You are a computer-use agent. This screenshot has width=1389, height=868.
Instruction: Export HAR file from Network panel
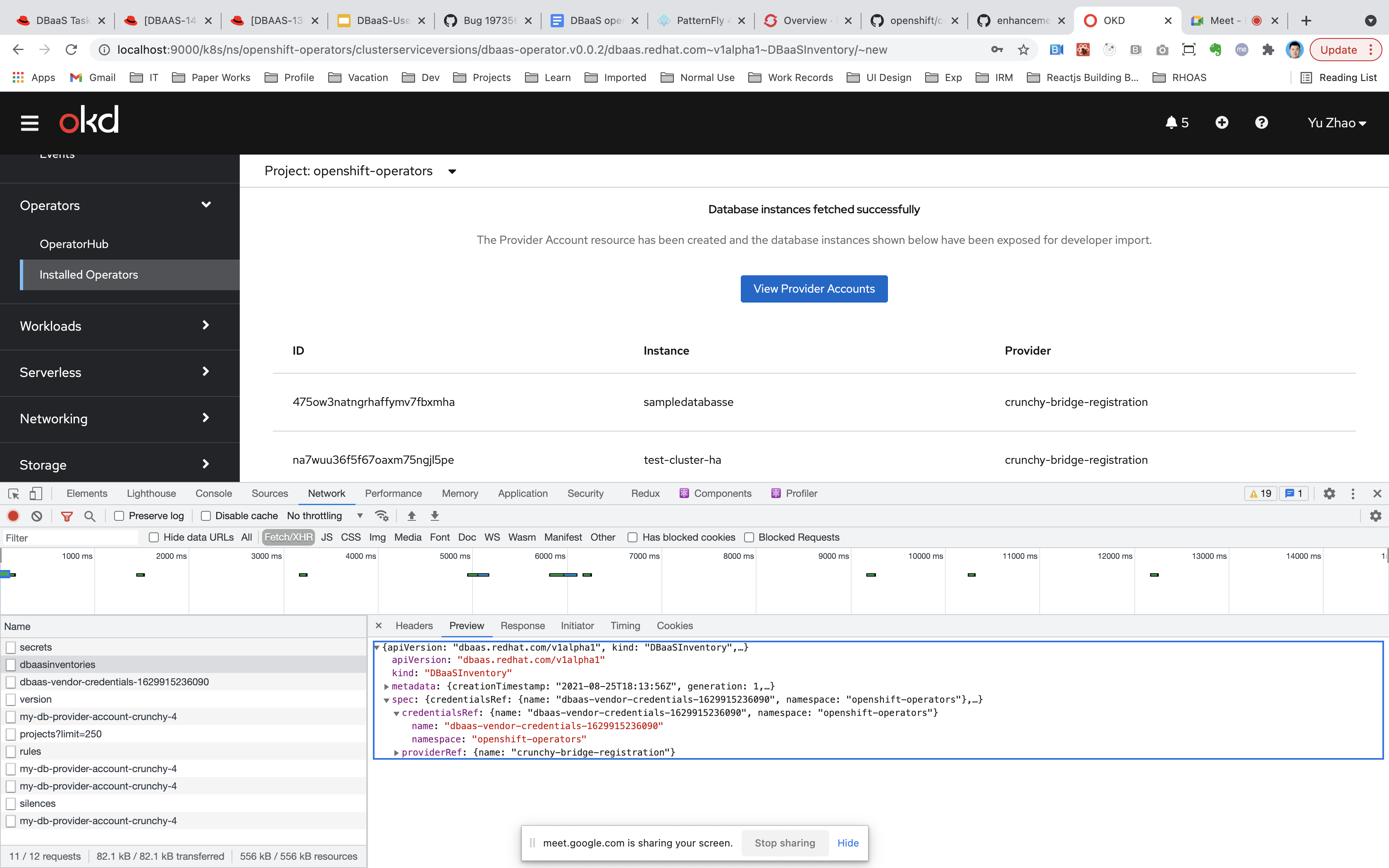[434, 515]
